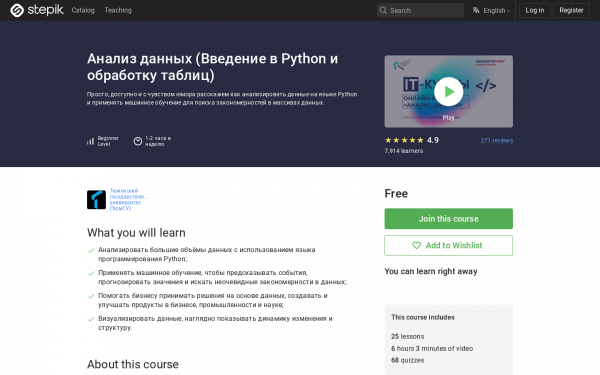Click the 6 hours 3 minutes of video entry
The image size is (600, 375).
click(432, 348)
